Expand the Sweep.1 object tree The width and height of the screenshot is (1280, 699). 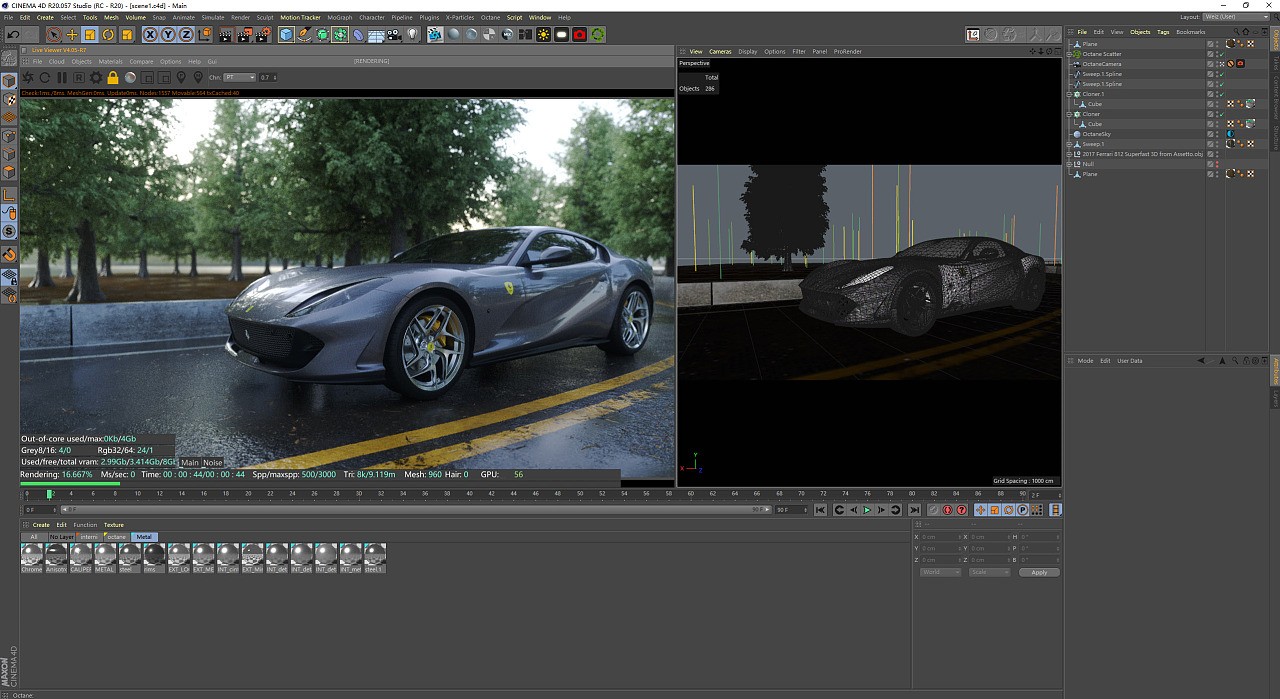click(1070, 144)
